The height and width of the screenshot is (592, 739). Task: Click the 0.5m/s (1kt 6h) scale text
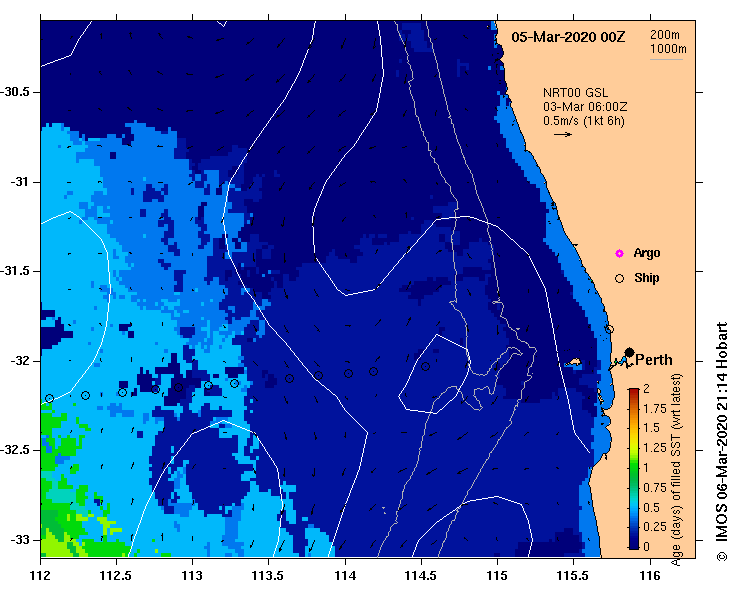coord(583,121)
